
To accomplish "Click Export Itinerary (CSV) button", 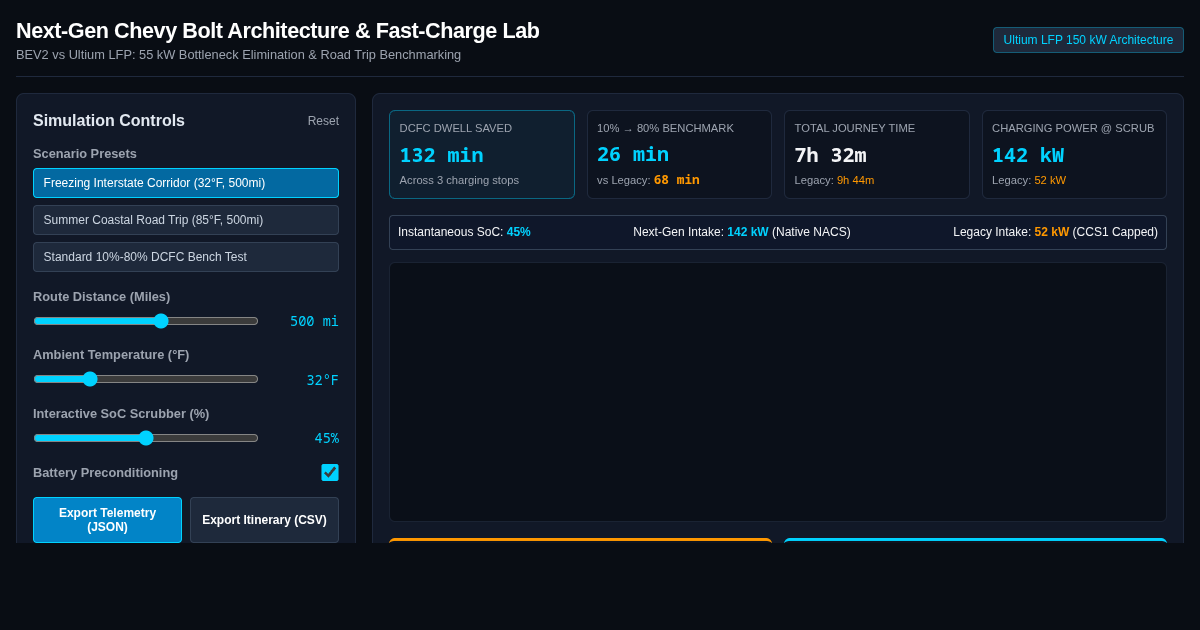I will coord(264,520).
